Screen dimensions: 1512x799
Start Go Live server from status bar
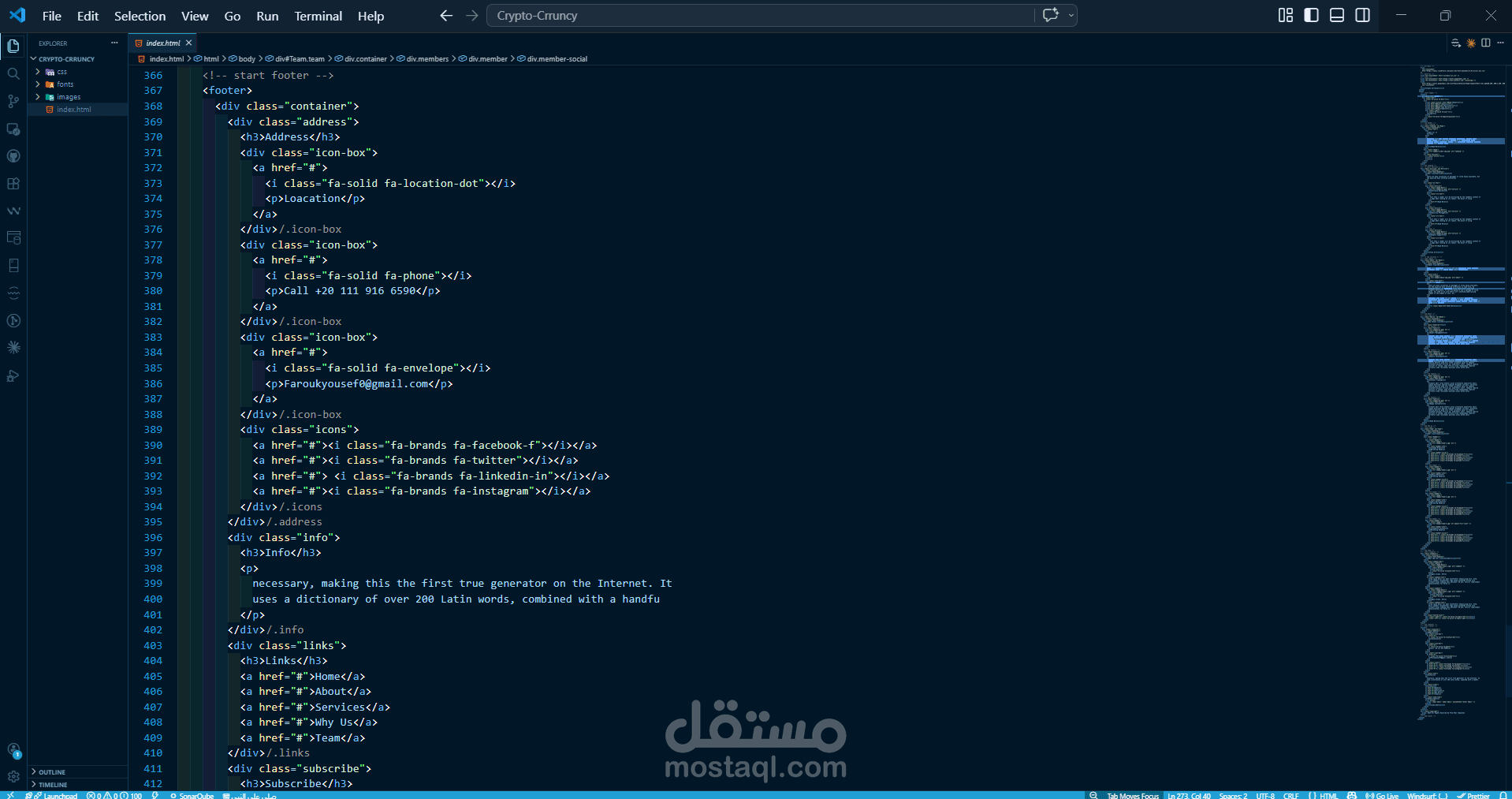(x=1382, y=795)
